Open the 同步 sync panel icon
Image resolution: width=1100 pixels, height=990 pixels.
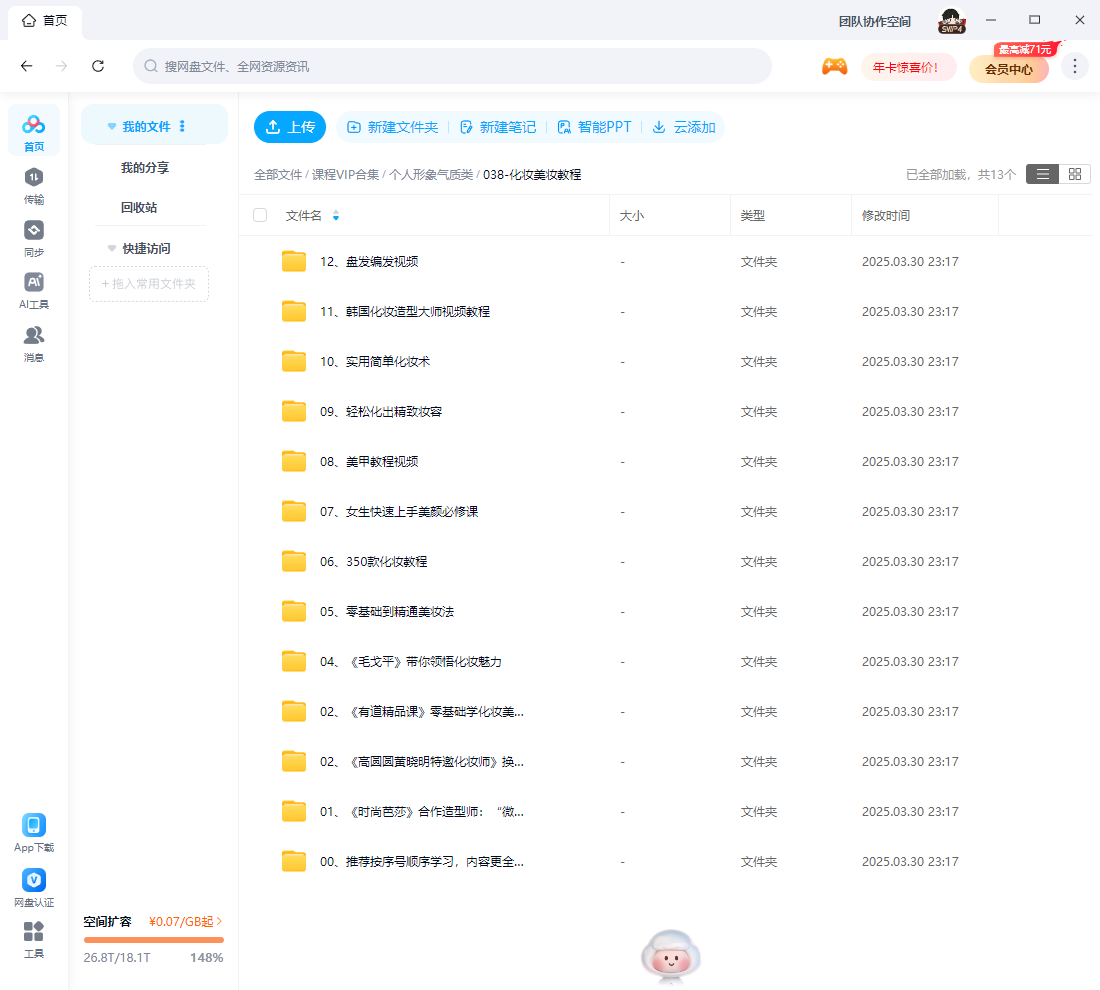tap(34, 231)
